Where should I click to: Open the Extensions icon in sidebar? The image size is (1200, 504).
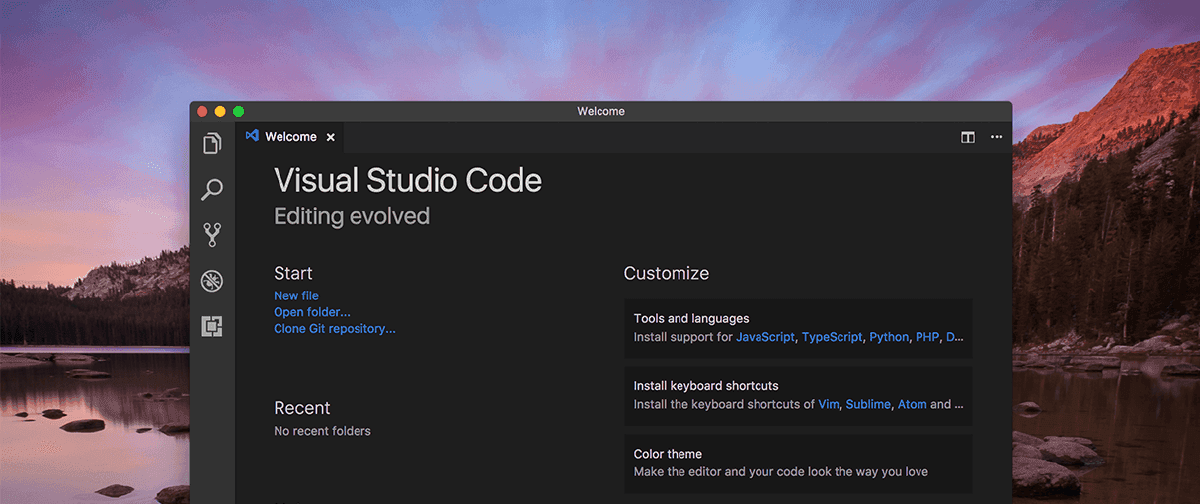[x=212, y=326]
